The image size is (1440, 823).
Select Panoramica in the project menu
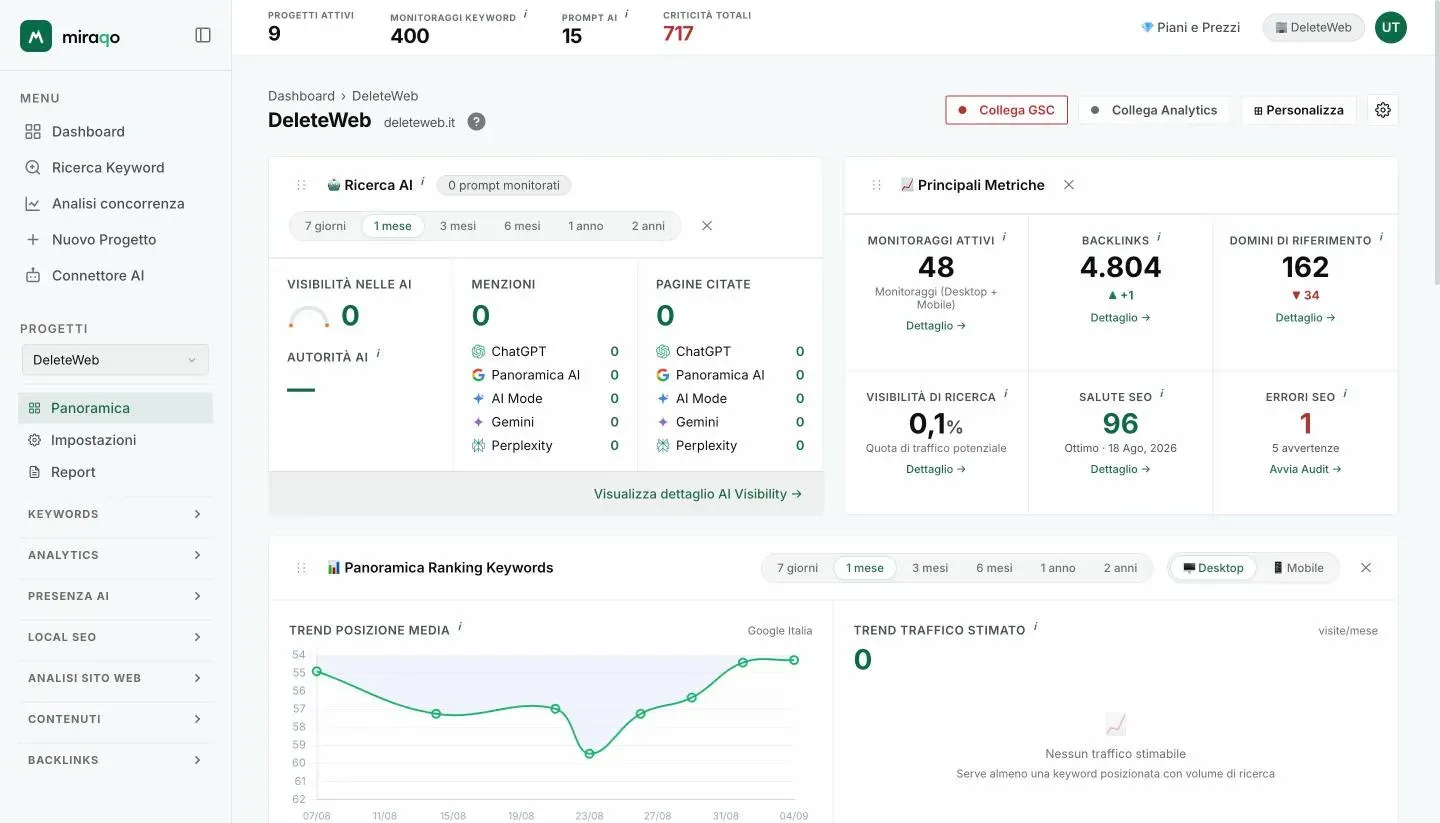(x=115, y=408)
